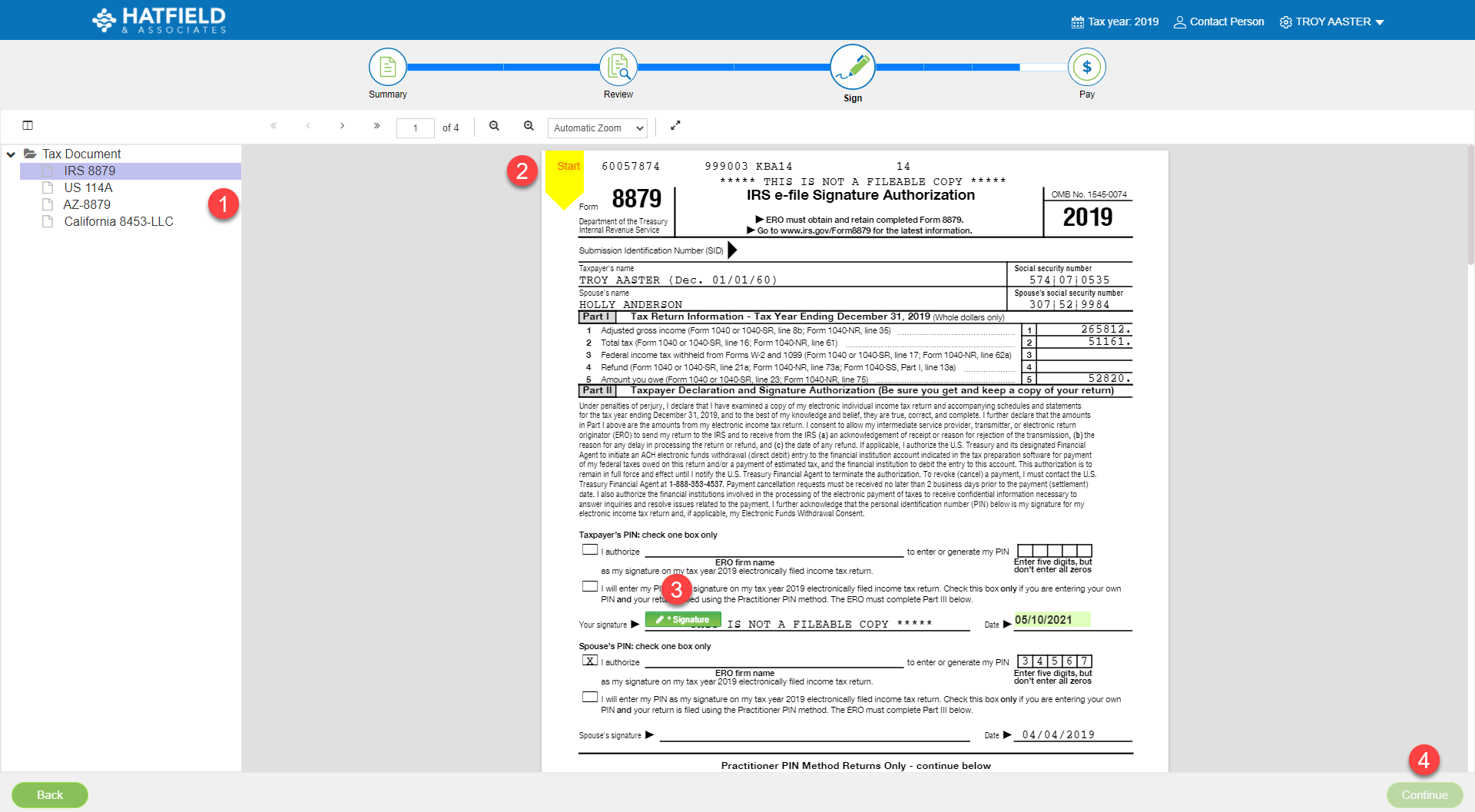
Task: Click the Summary step label
Action: tap(388, 94)
